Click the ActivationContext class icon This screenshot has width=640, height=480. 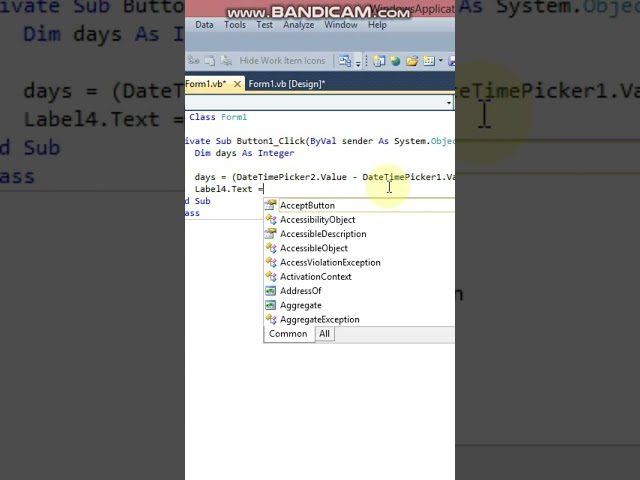tap(271, 277)
